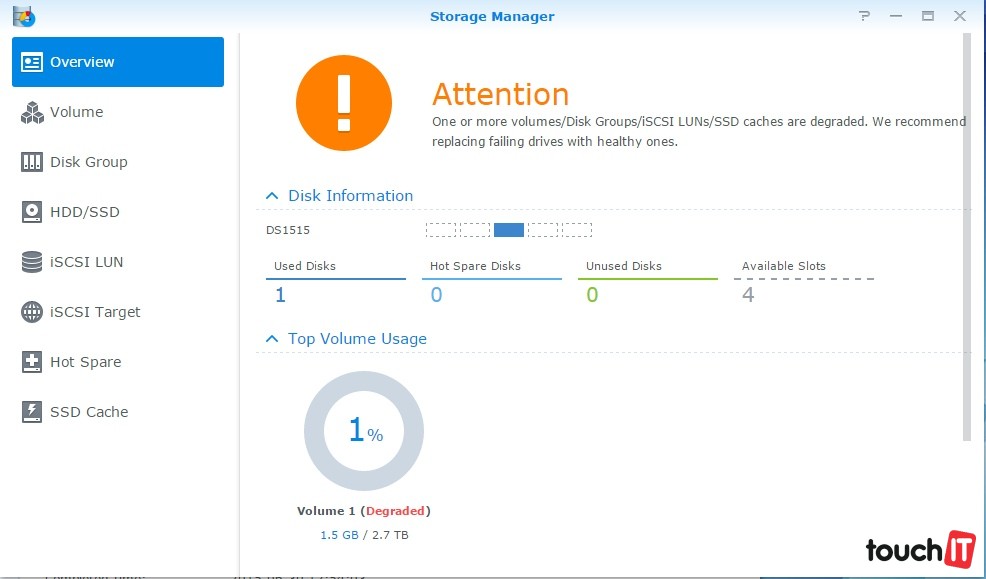
Task: Click the Overview icon in sidebar
Action: [32, 62]
